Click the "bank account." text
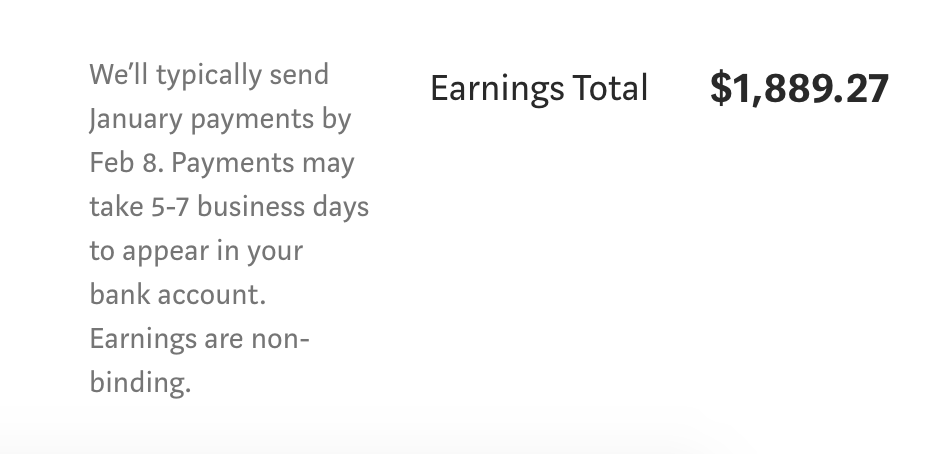This screenshot has width=946, height=454. coord(178,295)
